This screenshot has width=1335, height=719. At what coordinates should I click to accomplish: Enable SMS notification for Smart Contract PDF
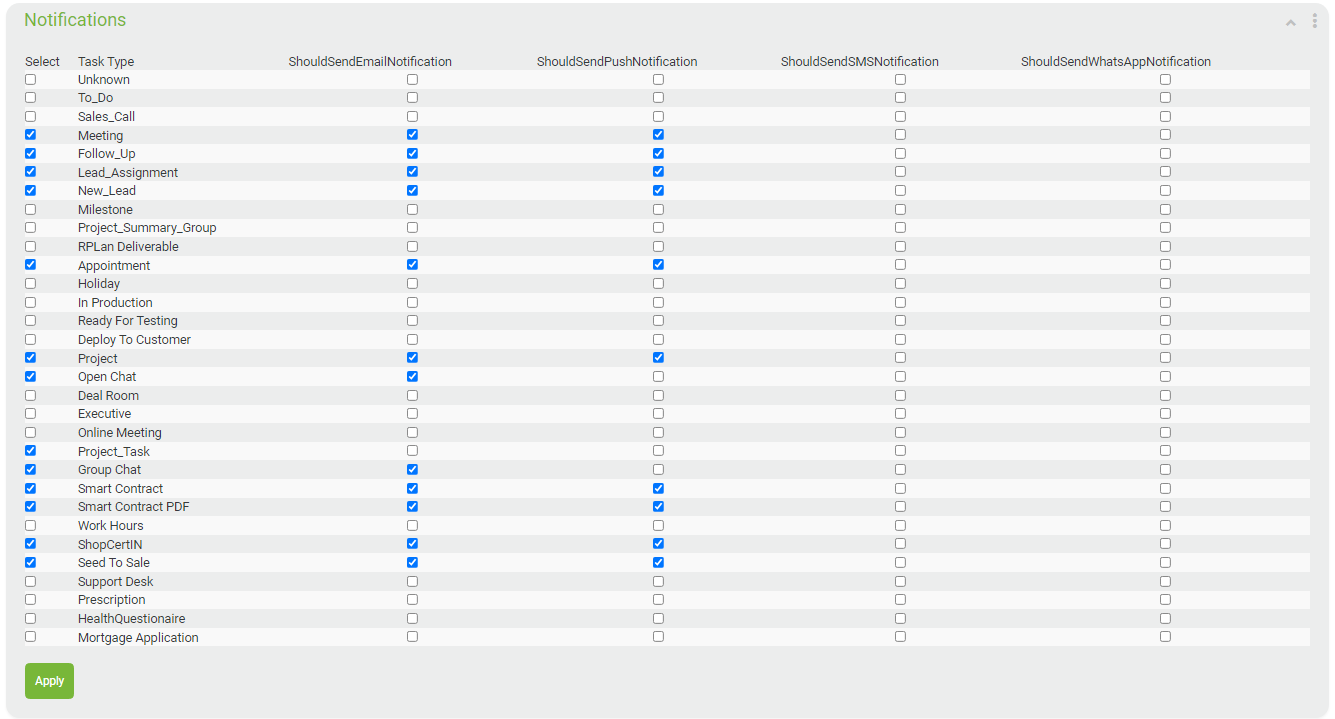(900, 507)
